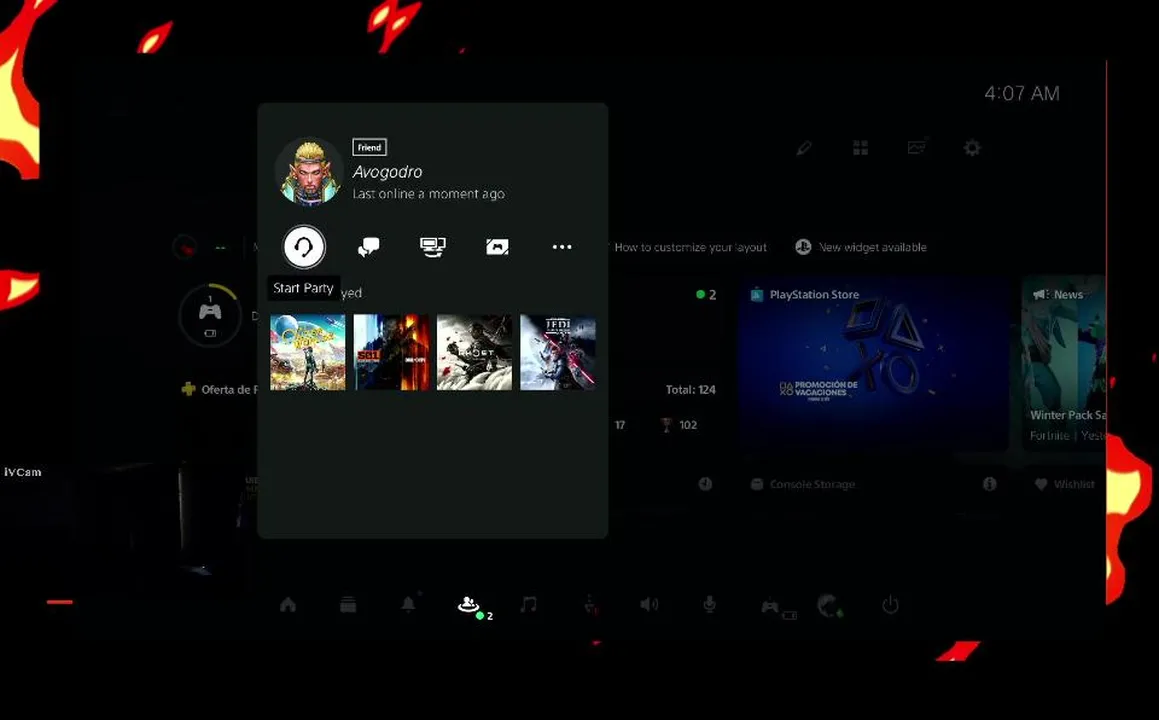Select the Share Screen icon in friend card
Viewport: 1159px width, 720px height.
click(x=432, y=247)
